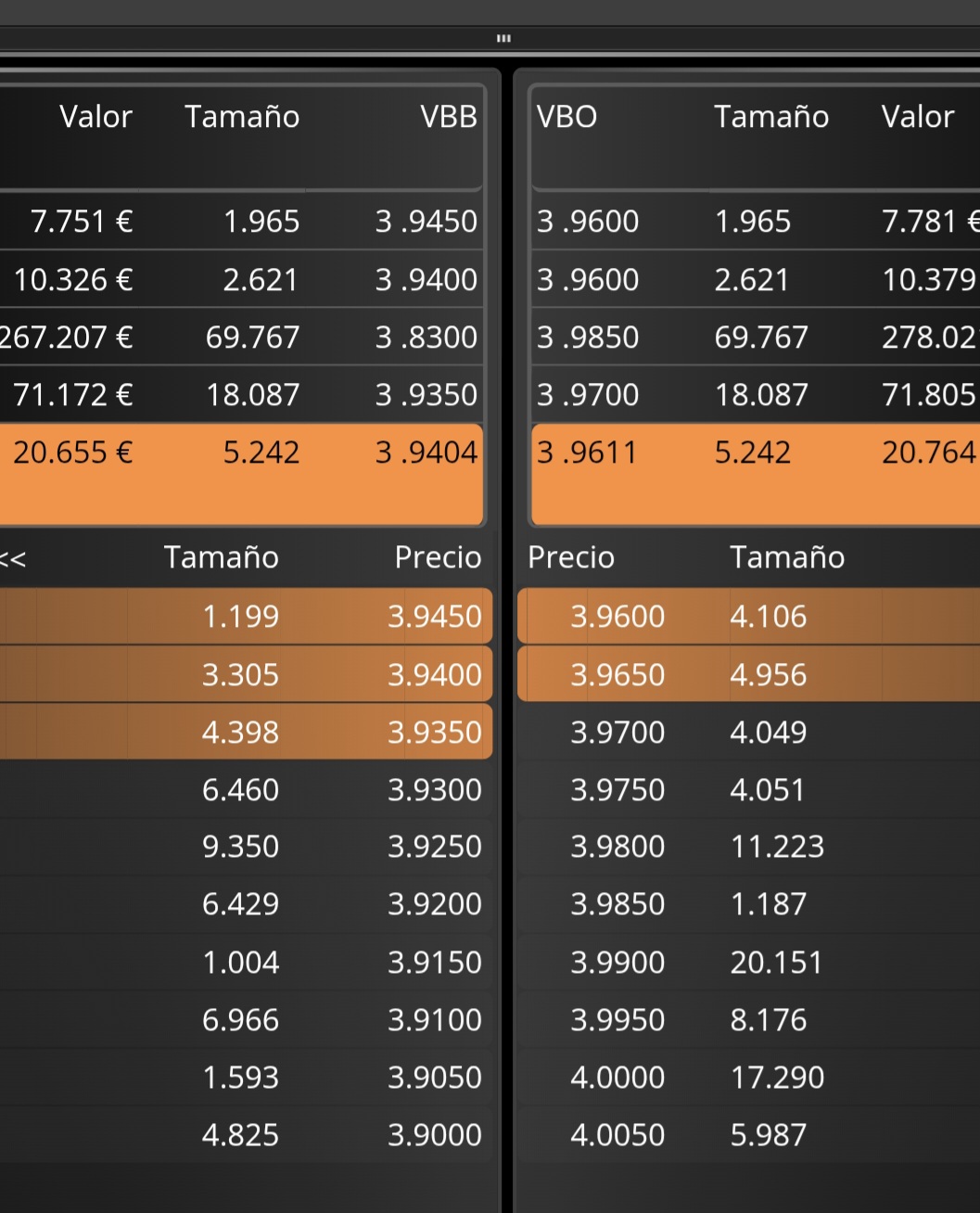Click the Tamaño header beside VBO
The height and width of the screenshot is (1213, 980).
(x=770, y=117)
